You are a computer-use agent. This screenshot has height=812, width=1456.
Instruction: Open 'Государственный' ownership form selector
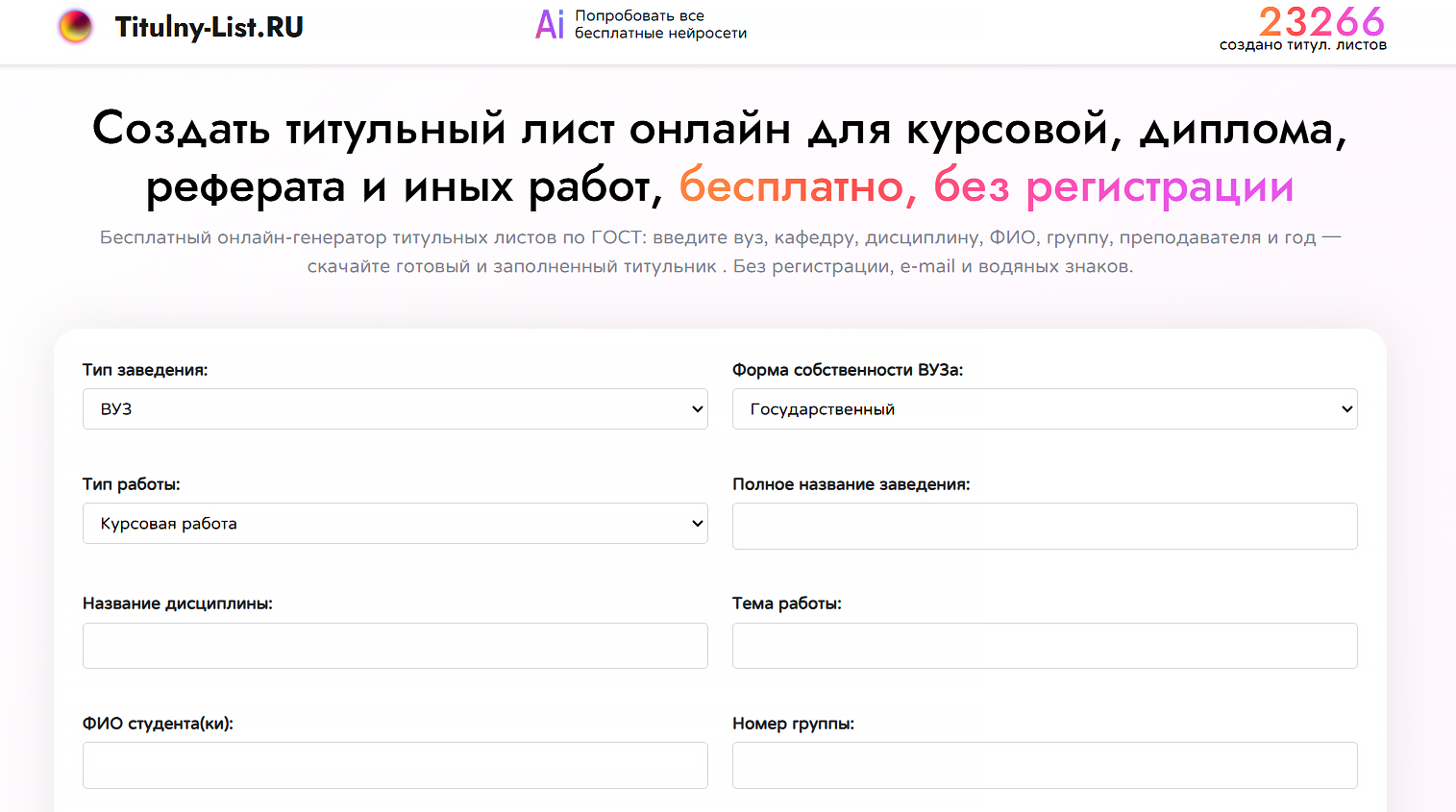(1044, 408)
